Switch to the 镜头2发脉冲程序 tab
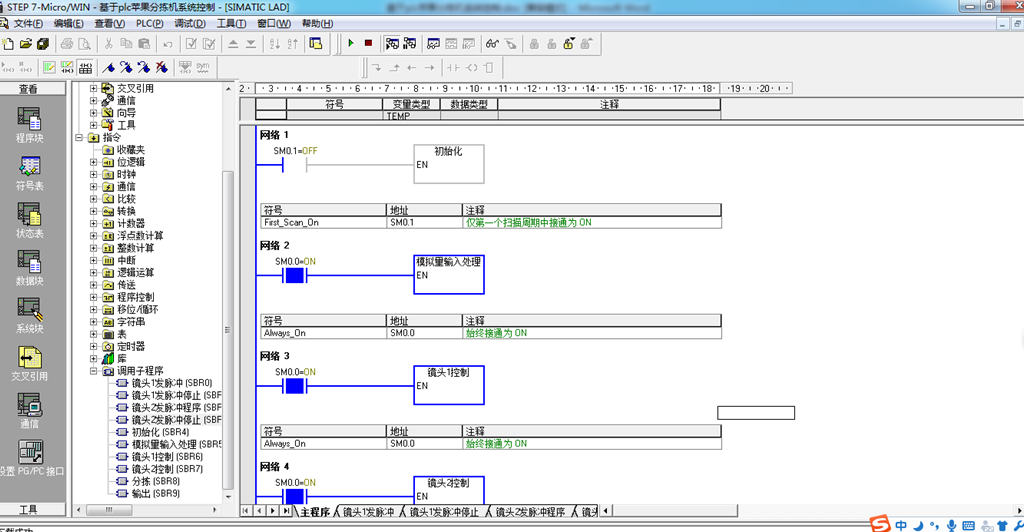The image size is (1024, 532). 530,512
